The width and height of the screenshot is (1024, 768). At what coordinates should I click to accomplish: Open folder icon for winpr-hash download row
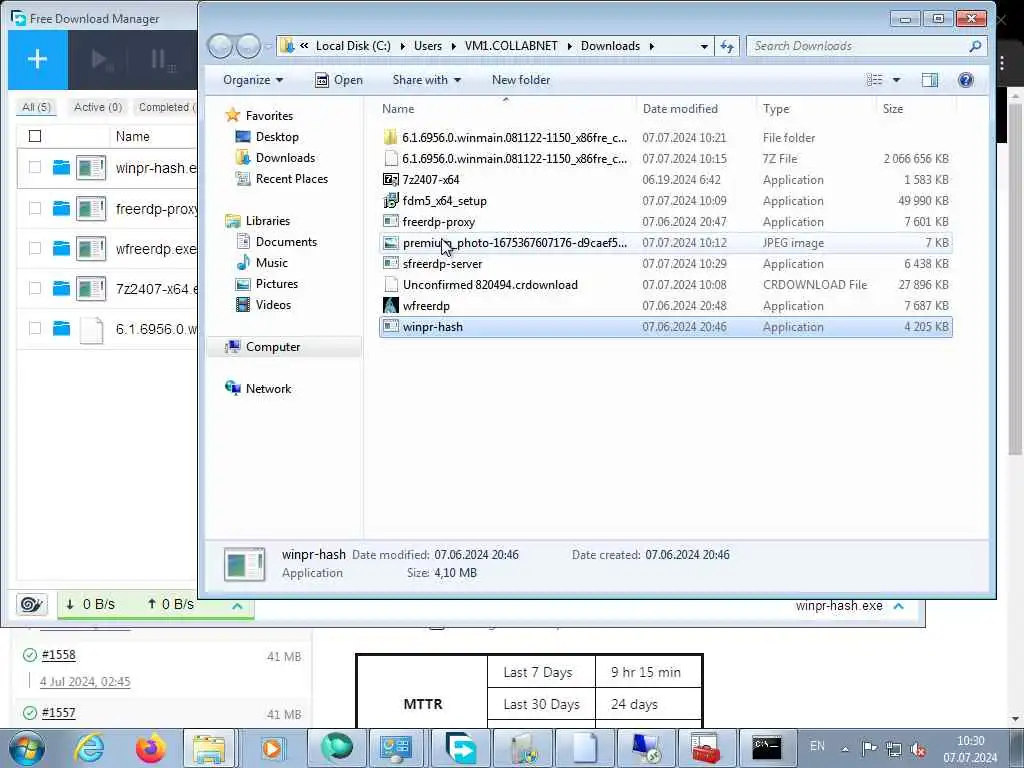(61, 168)
